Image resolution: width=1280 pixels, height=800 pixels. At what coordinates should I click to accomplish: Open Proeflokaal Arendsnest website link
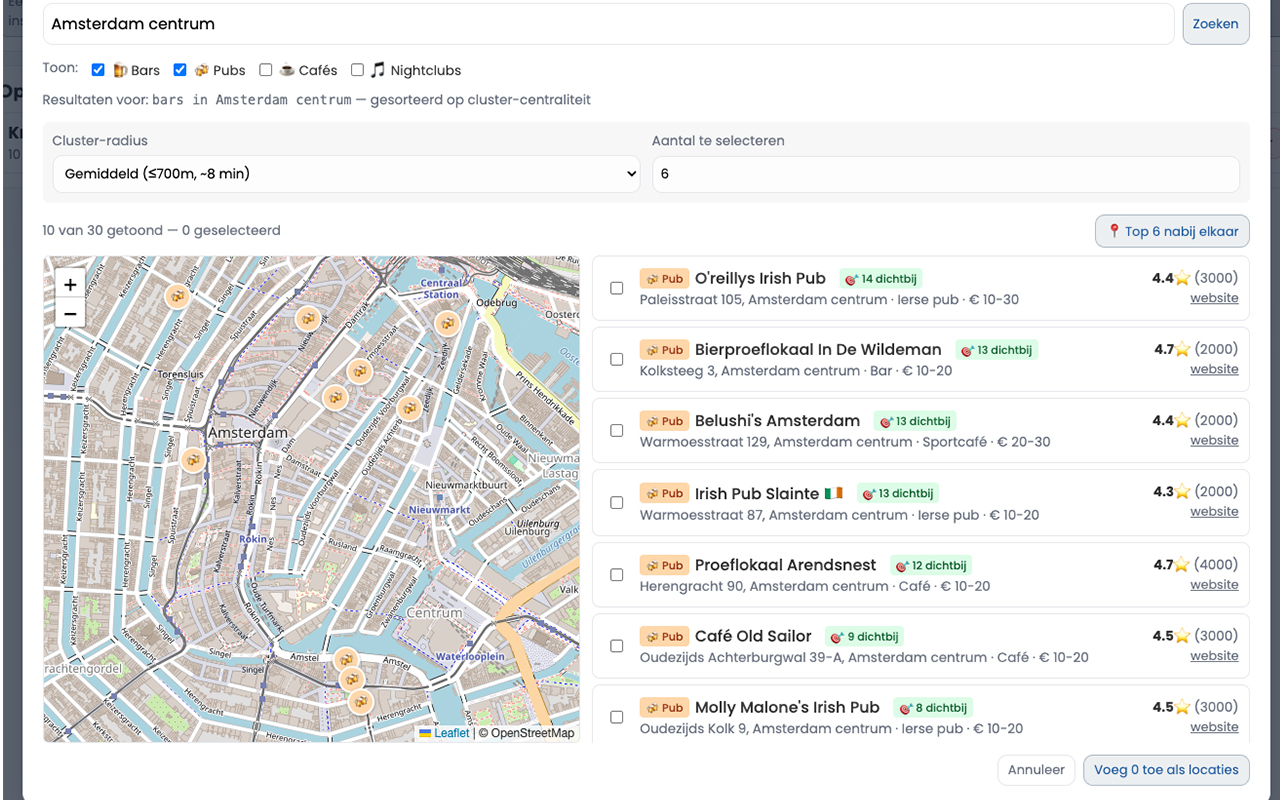tap(1214, 585)
